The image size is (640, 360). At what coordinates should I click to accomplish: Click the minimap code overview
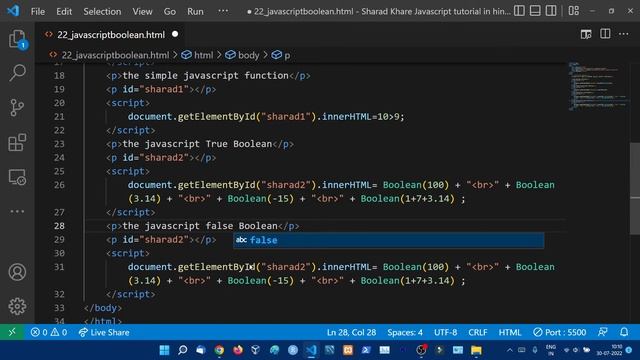598,86
